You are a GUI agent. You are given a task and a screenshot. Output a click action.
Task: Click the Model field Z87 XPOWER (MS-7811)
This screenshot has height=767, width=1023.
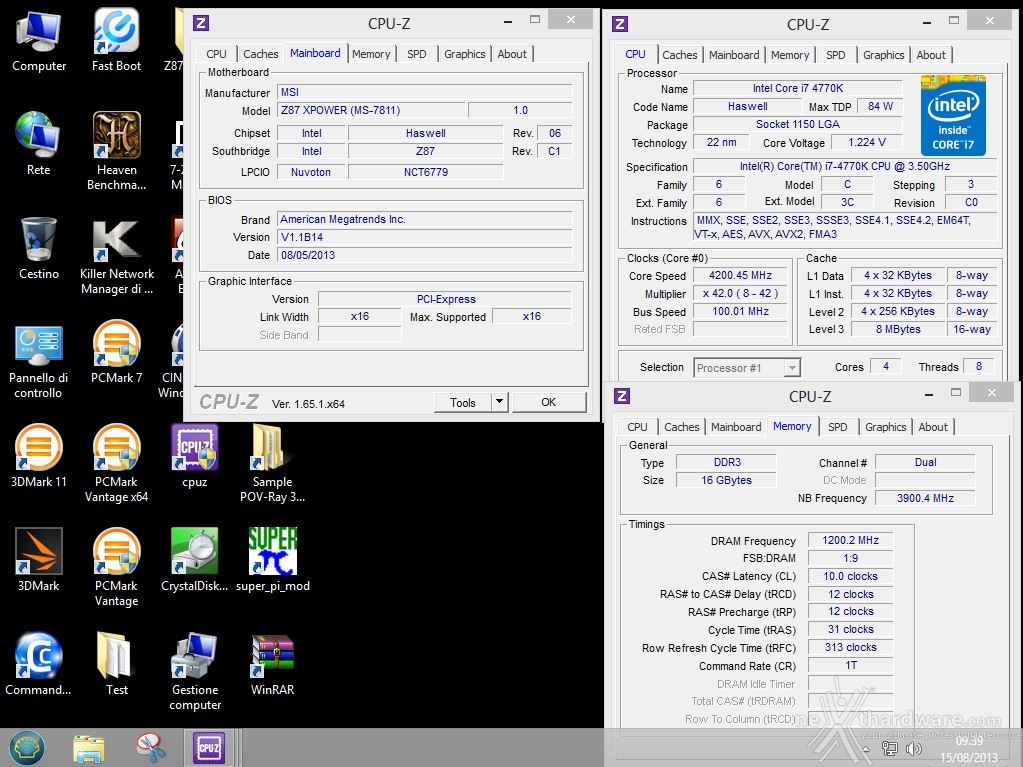tap(371, 110)
